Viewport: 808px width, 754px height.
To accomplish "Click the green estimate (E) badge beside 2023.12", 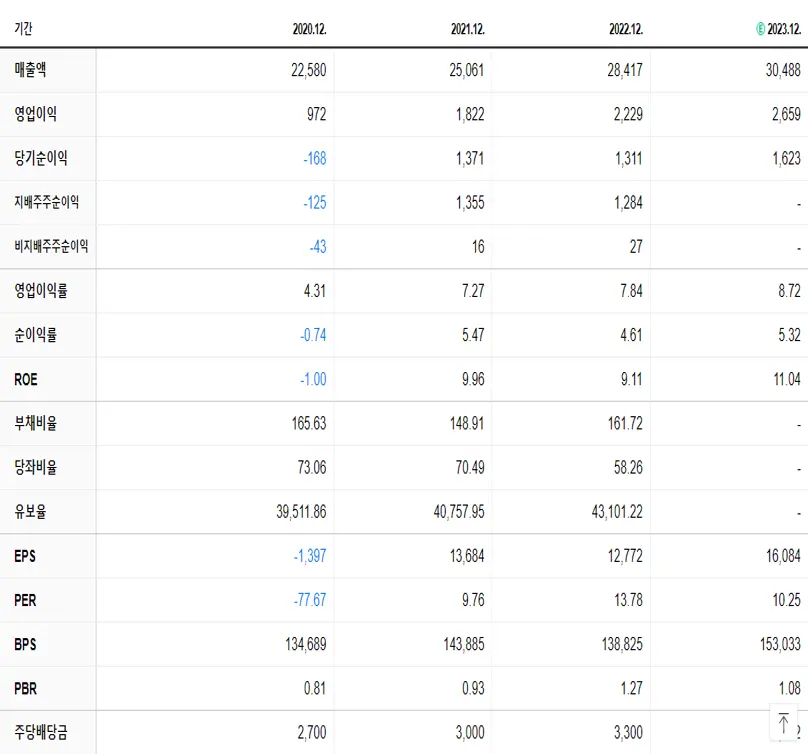I will pyautogui.click(x=761, y=30).
